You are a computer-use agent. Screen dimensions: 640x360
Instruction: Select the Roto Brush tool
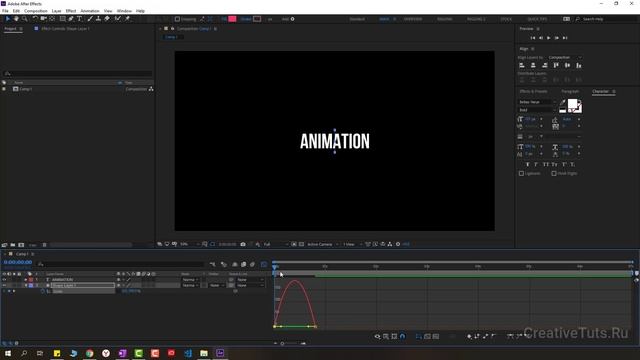tap(118, 19)
